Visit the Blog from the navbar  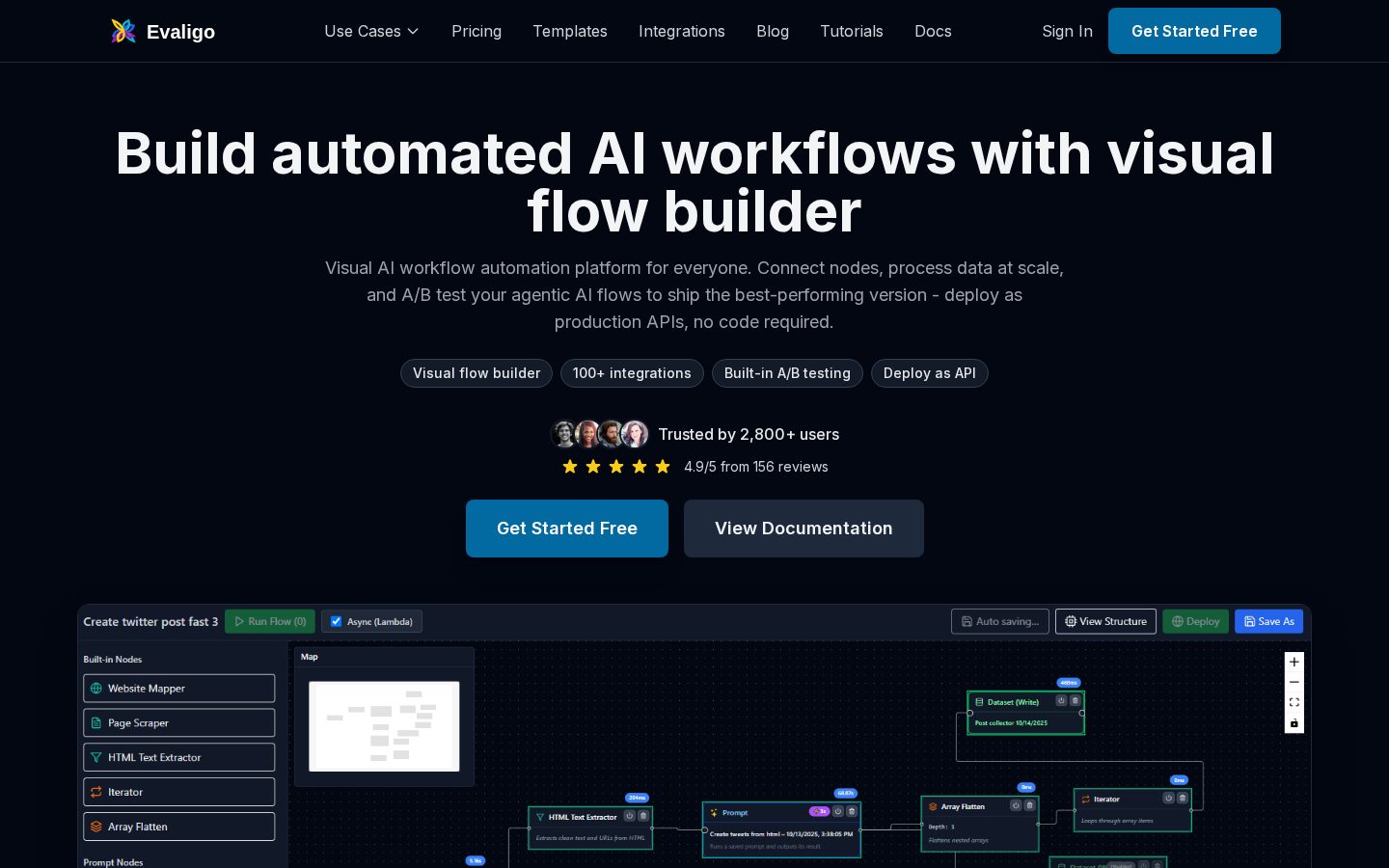point(773,31)
